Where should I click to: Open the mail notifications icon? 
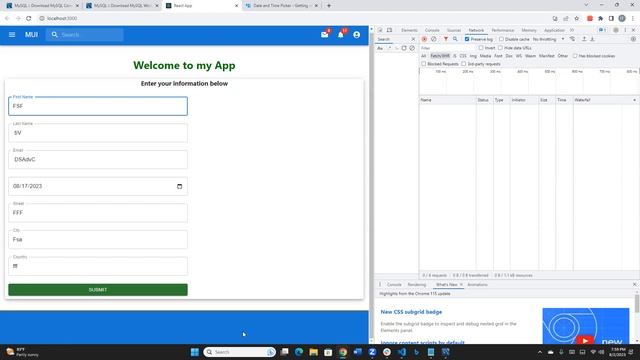click(324, 35)
